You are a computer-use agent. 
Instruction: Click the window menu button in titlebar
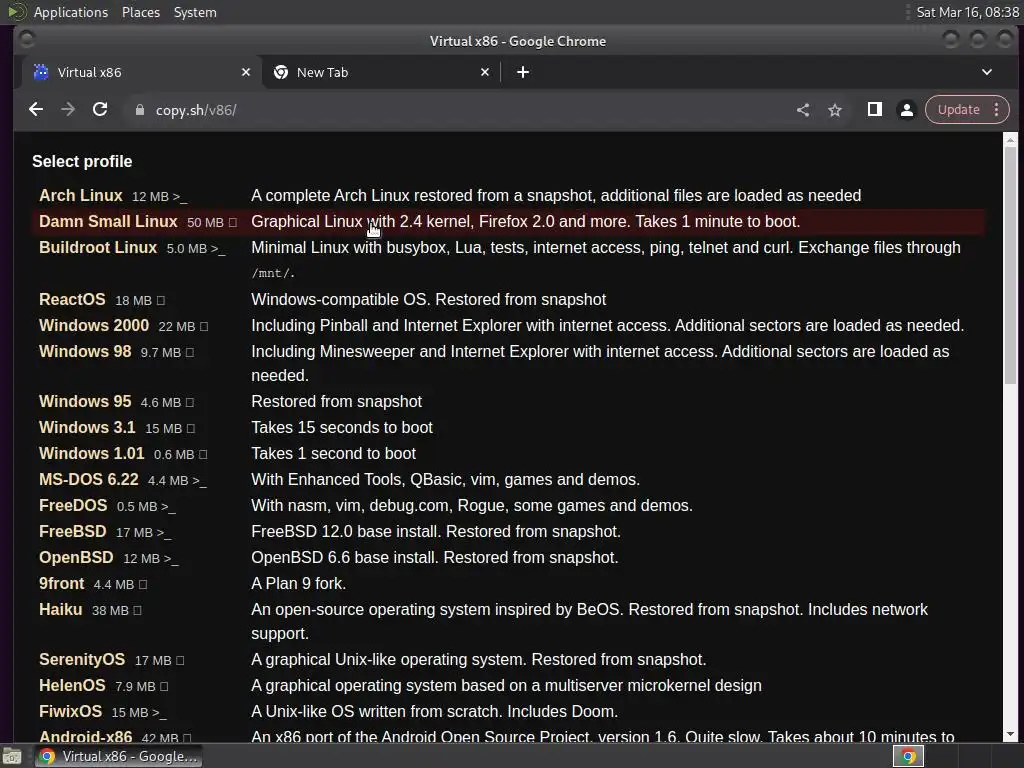coord(27,40)
